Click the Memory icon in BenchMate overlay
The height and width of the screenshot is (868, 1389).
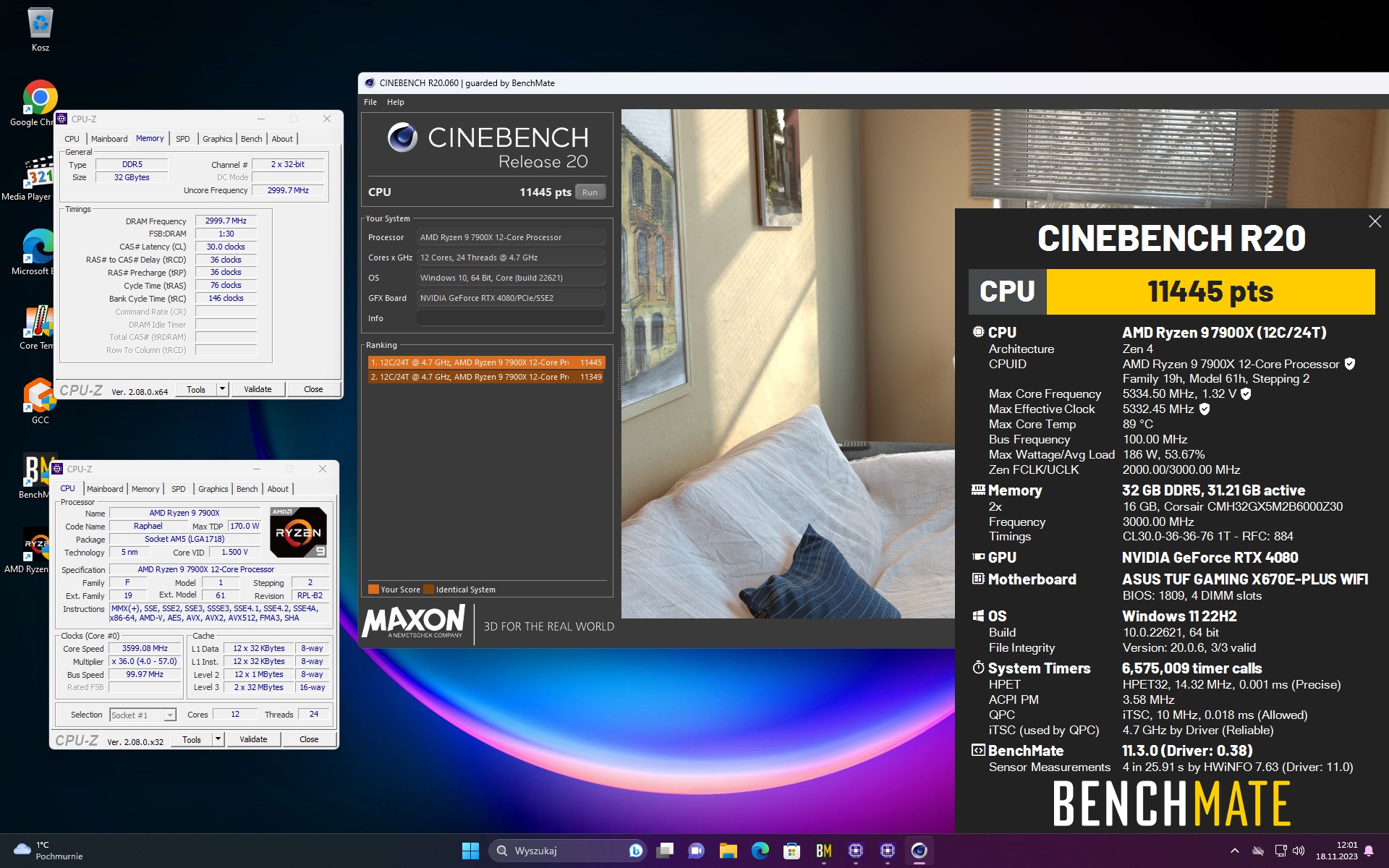978,490
